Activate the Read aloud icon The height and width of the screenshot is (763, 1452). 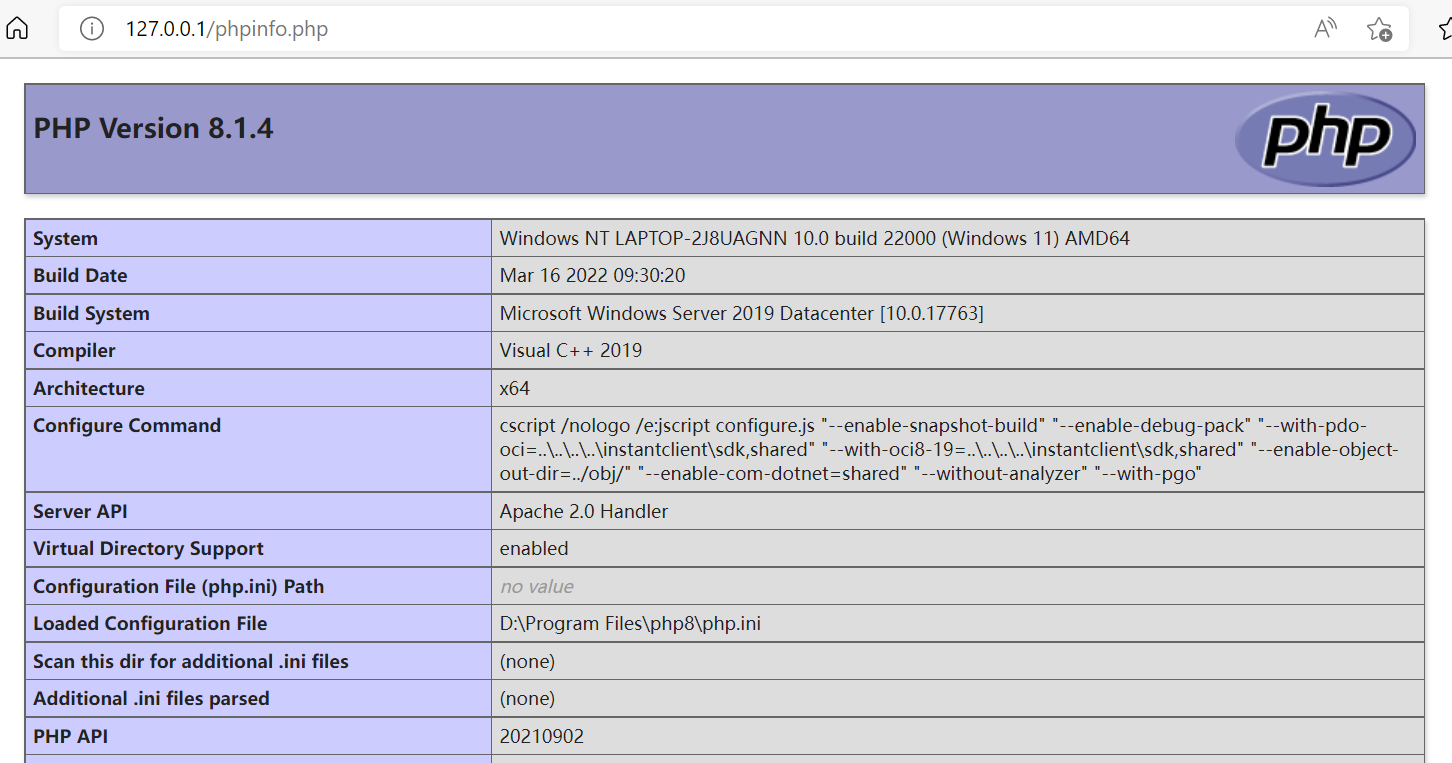(1325, 29)
